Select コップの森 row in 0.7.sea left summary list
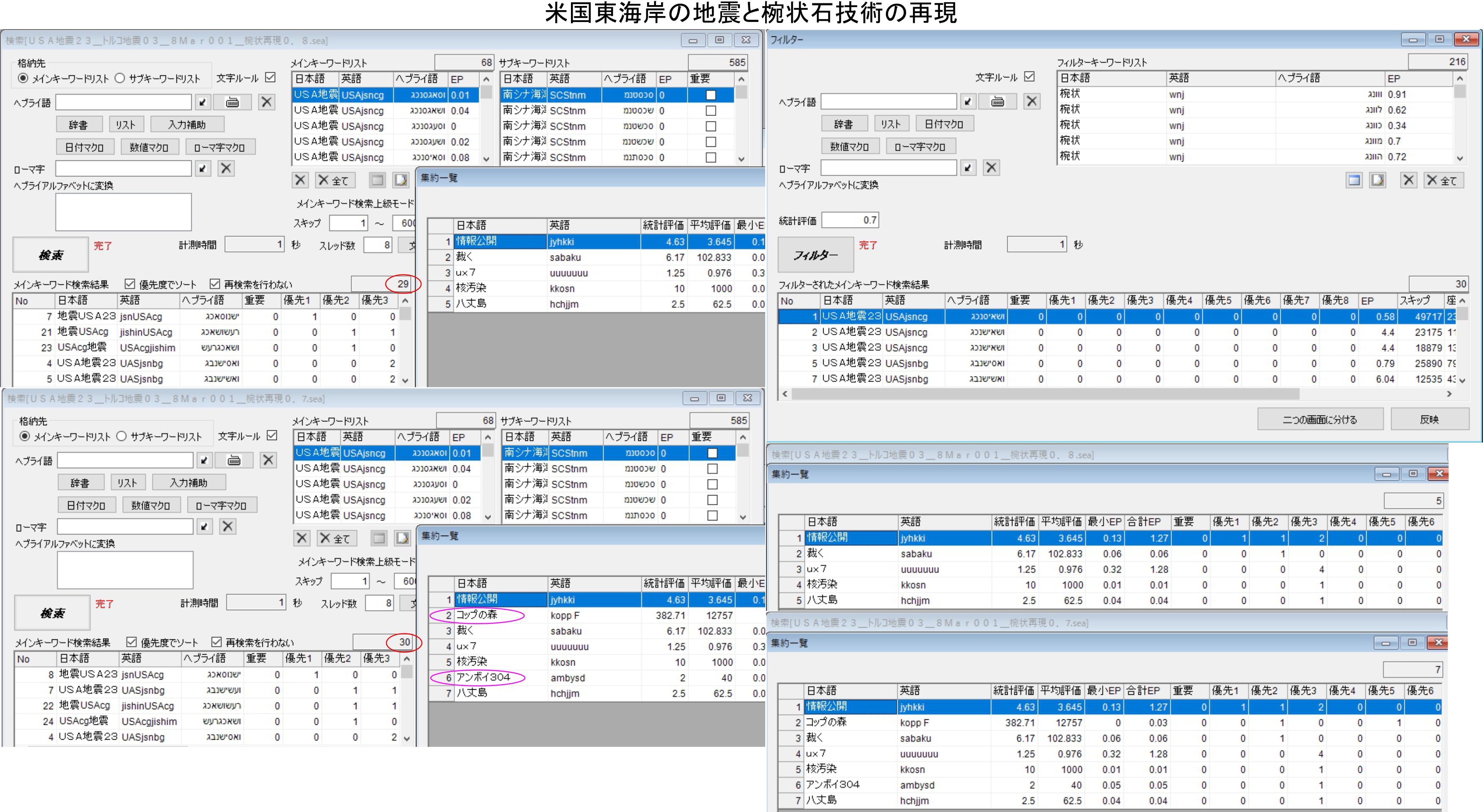 [x=596, y=615]
